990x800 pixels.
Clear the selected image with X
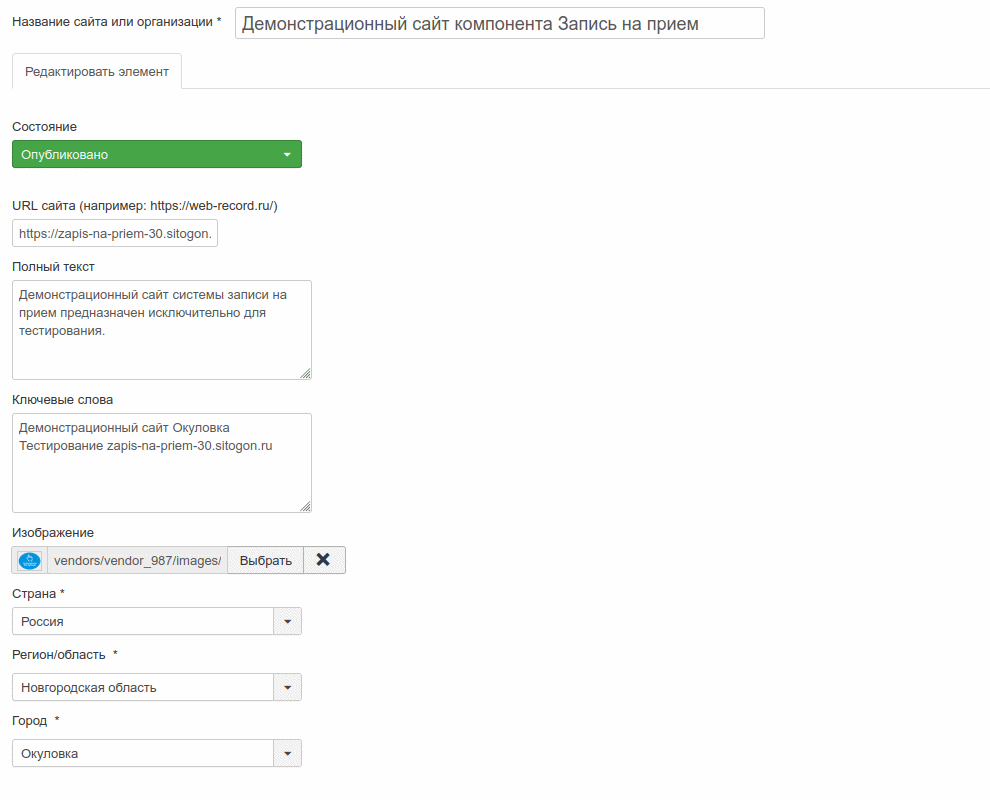point(323,560)
